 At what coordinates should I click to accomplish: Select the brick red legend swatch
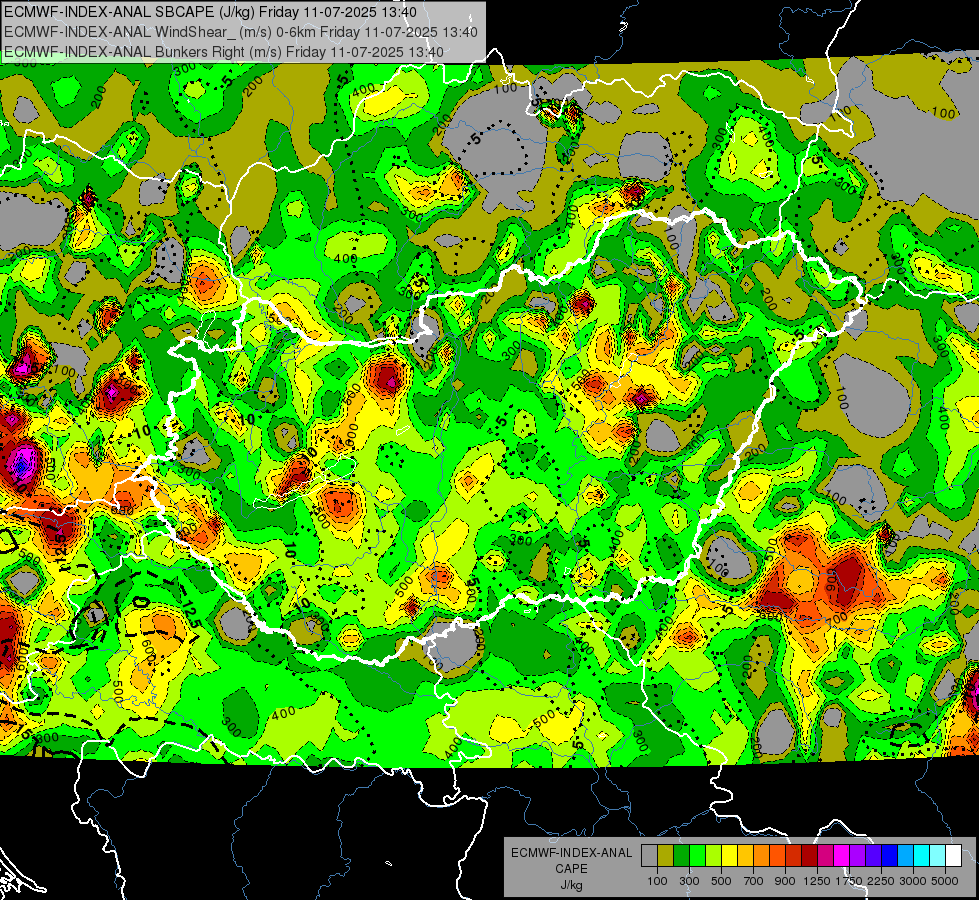(794, 856)
